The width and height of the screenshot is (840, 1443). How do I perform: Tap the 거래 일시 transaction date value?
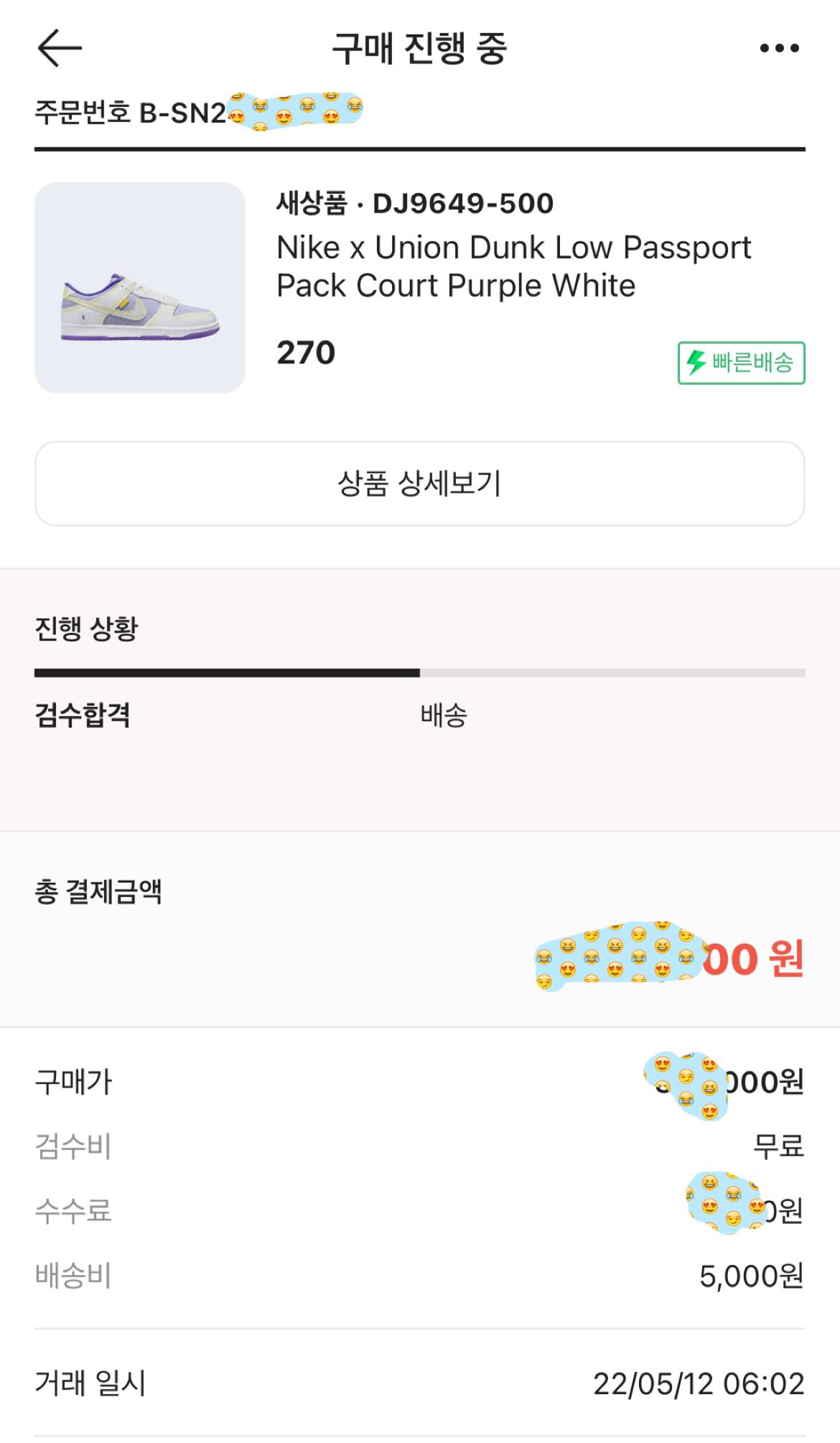(x=698, y=1383)
